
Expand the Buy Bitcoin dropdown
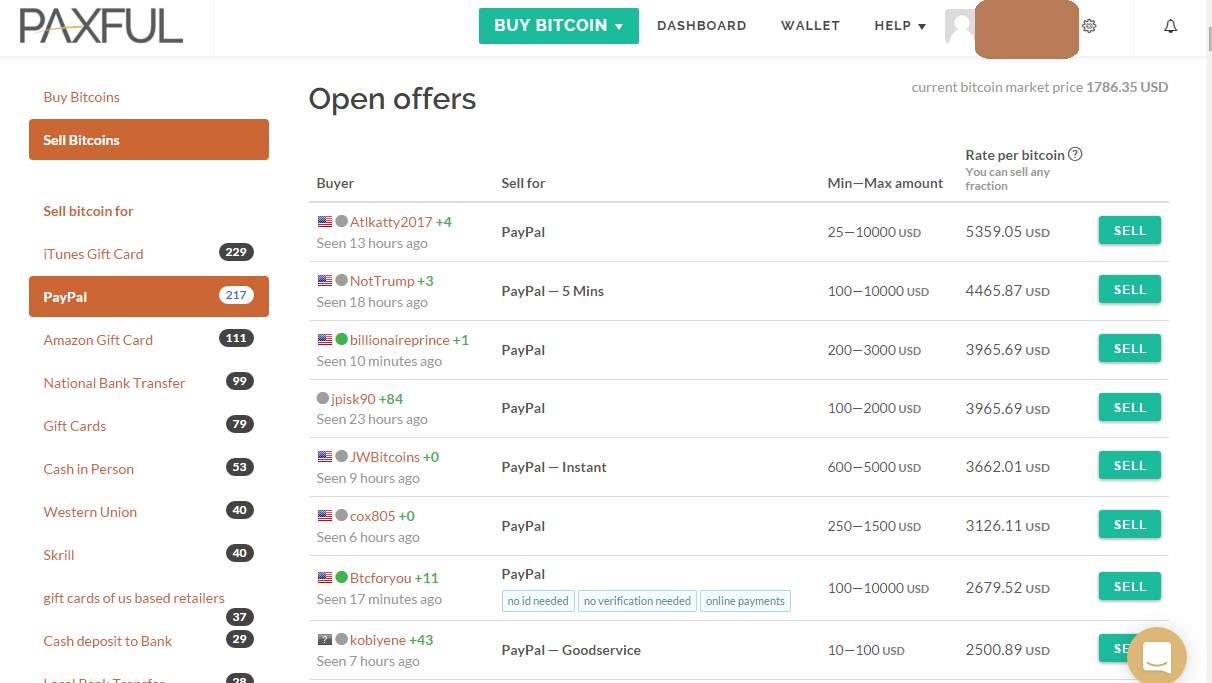pos(558,26)
